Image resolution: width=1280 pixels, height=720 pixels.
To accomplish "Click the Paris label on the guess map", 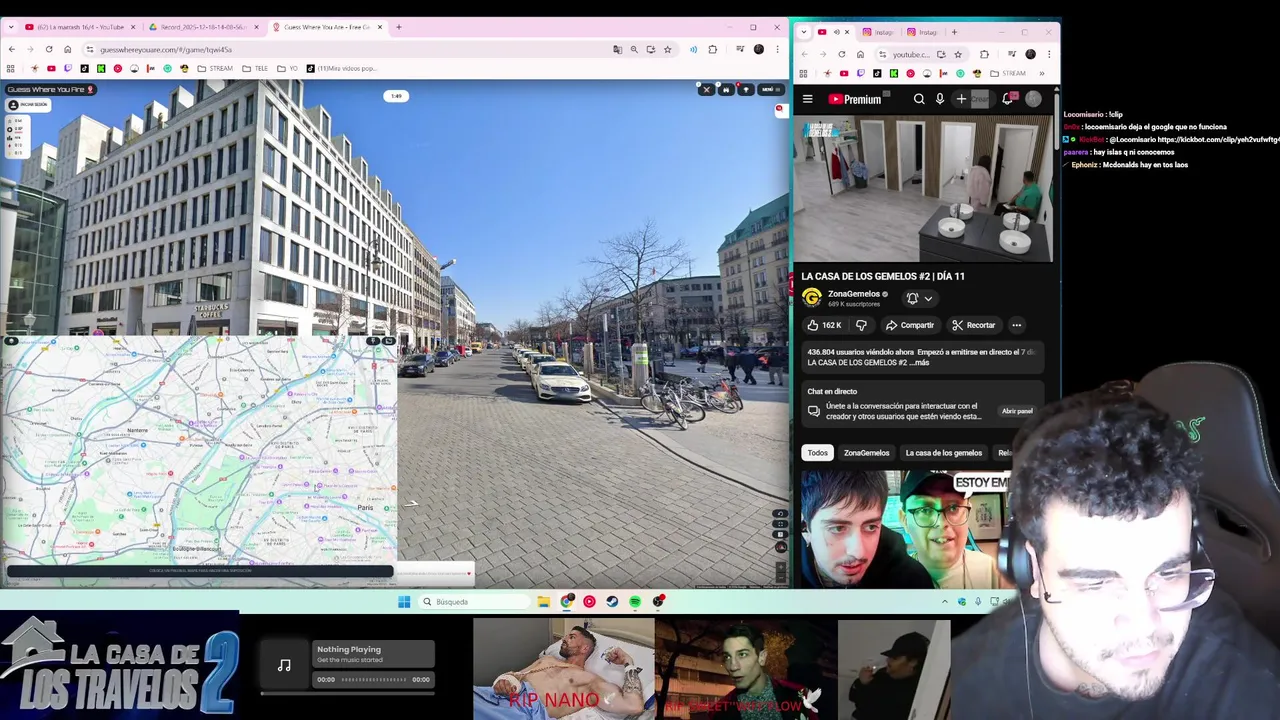I will (365, 508).
